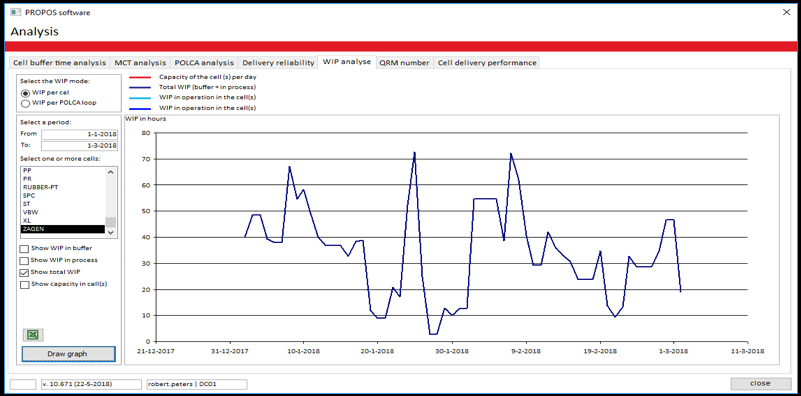Image resolution: width=801 pixels, height=396 pixels.
Task: Enable Show WIP in process checkbox
Action: click(x=24, y=260)
